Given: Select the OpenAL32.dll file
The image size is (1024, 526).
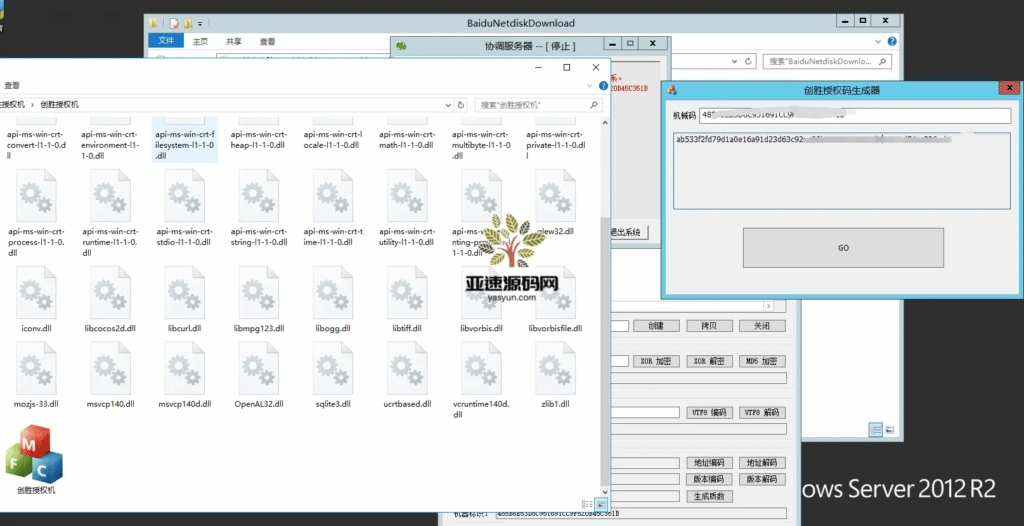Looking at the screenshot, I should click(258, 371).
